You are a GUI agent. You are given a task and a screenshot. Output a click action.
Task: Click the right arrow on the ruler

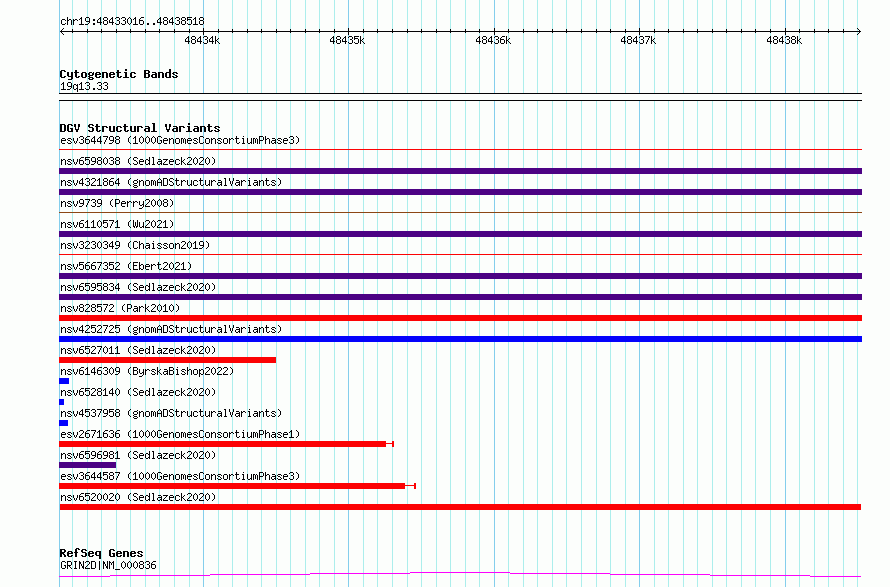[859, 32]
